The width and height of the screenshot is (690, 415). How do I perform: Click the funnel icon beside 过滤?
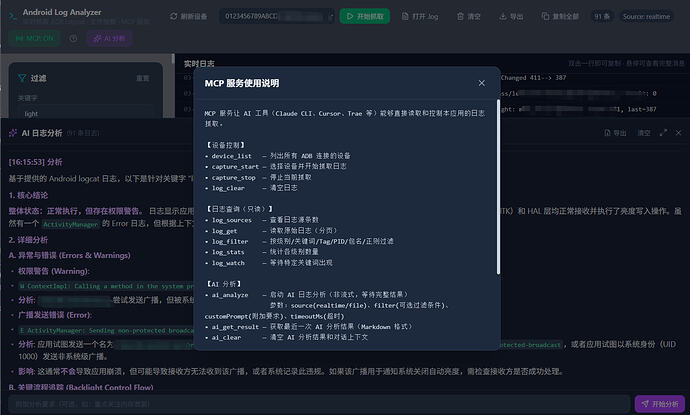pos(22,78)
